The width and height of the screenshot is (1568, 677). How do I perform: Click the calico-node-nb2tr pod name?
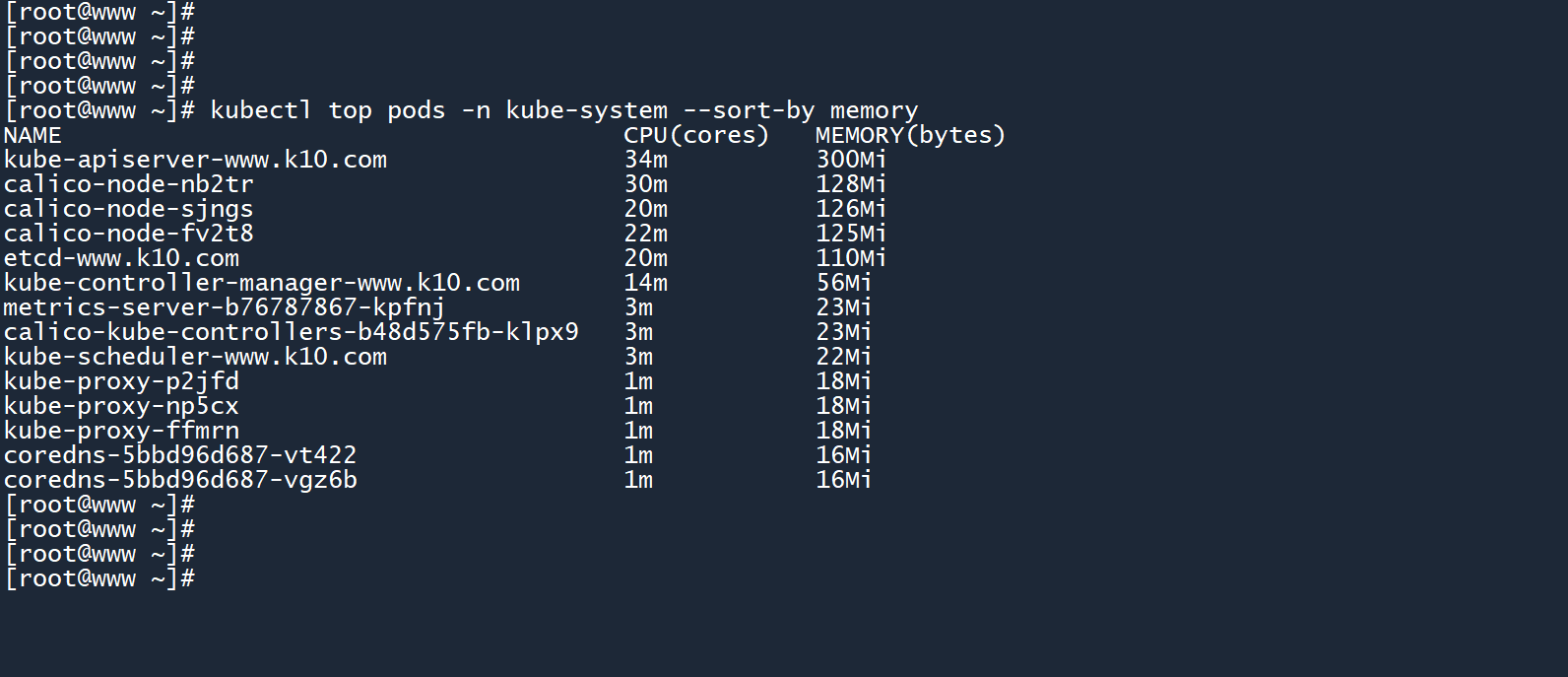point(129,184)
